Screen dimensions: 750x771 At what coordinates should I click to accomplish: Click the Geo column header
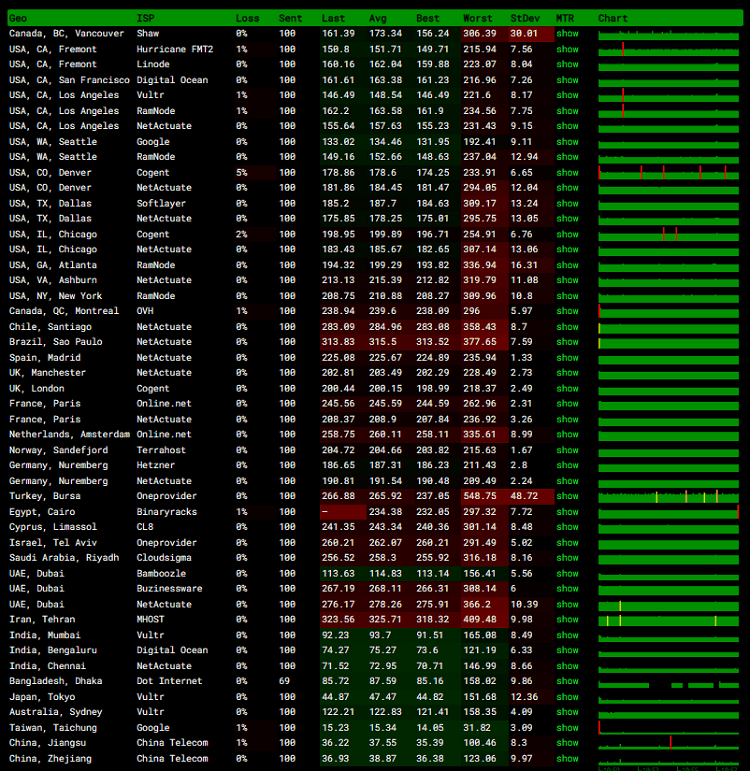coord(18,19)
